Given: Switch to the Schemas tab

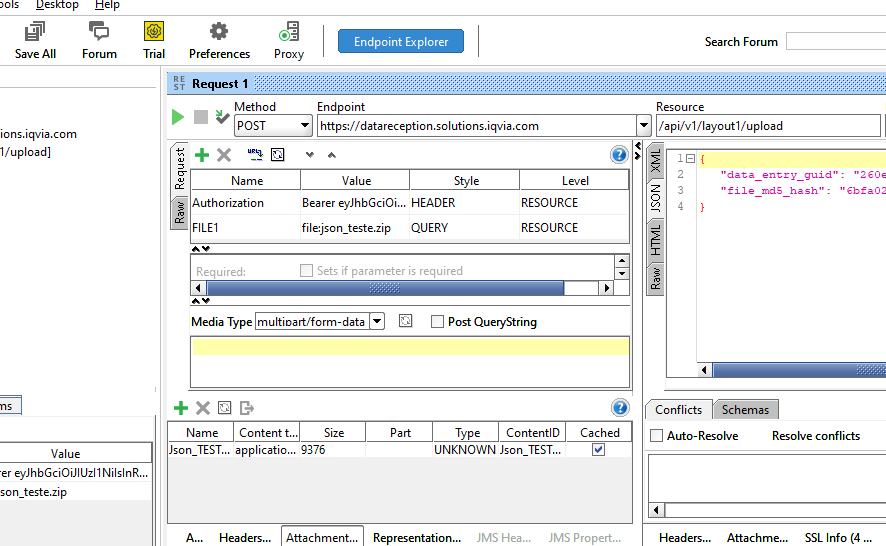Looking at the screenshot, I should pyautogui.click(x=745, y=409).
